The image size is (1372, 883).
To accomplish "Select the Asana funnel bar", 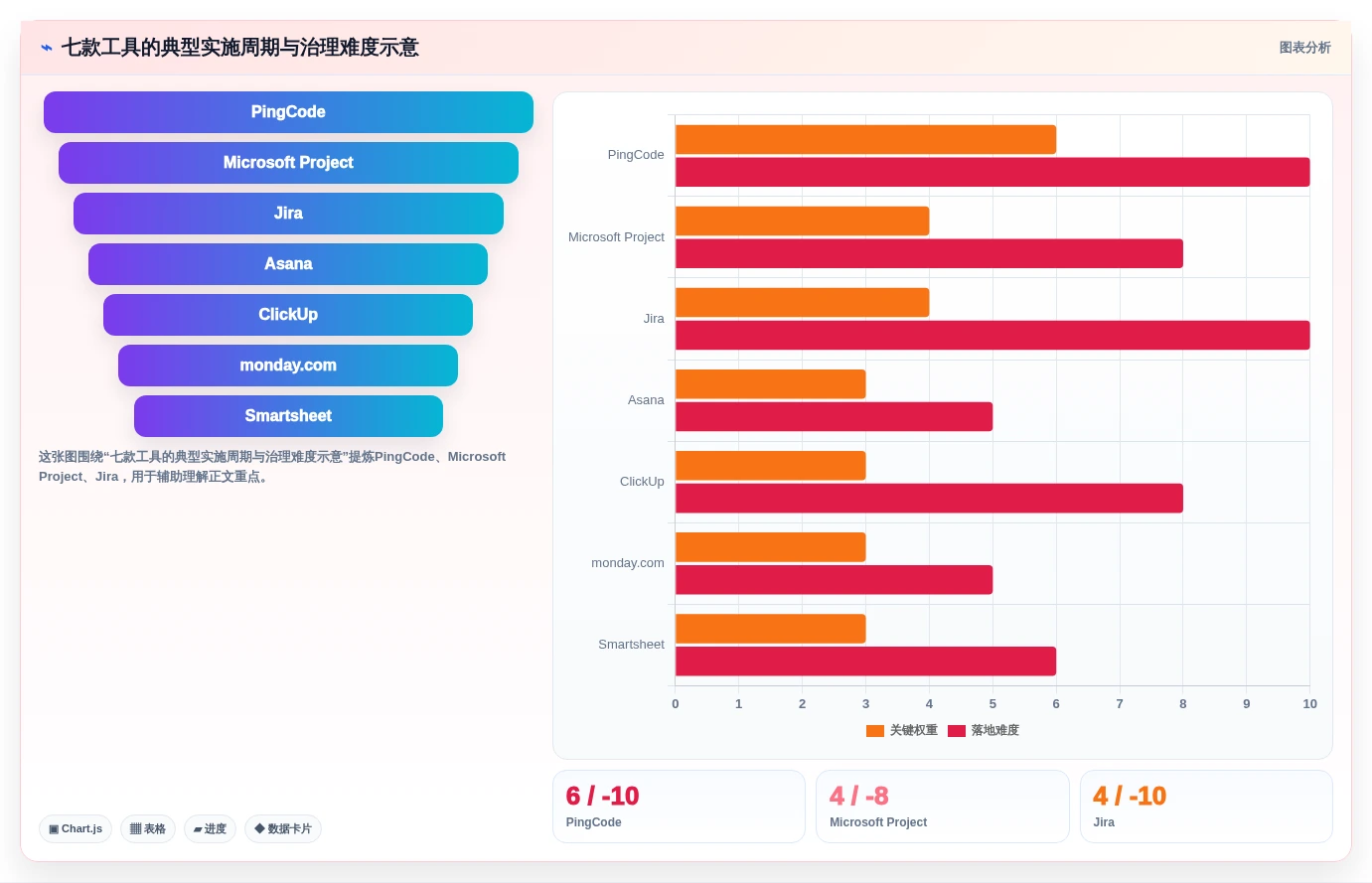I will [288, 264].
